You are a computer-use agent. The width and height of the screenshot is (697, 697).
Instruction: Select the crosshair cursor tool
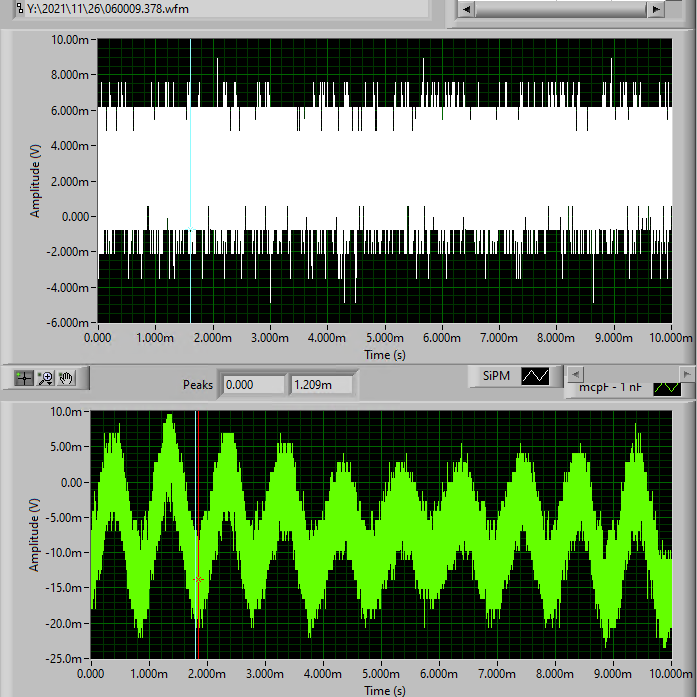[24, 377]
